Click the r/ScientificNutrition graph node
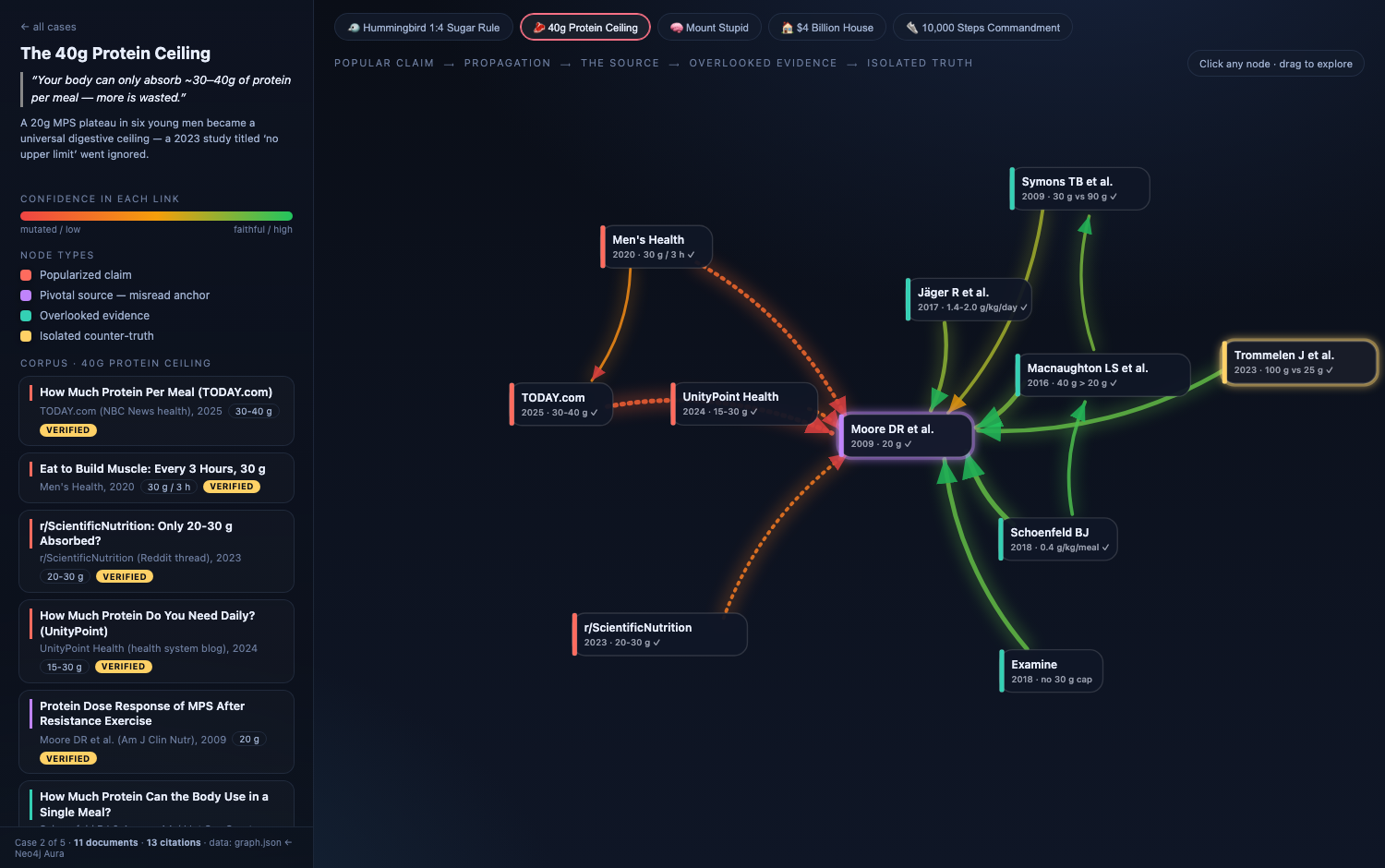The width and height of the screenshot is (1385, 868). click(659, 634)
